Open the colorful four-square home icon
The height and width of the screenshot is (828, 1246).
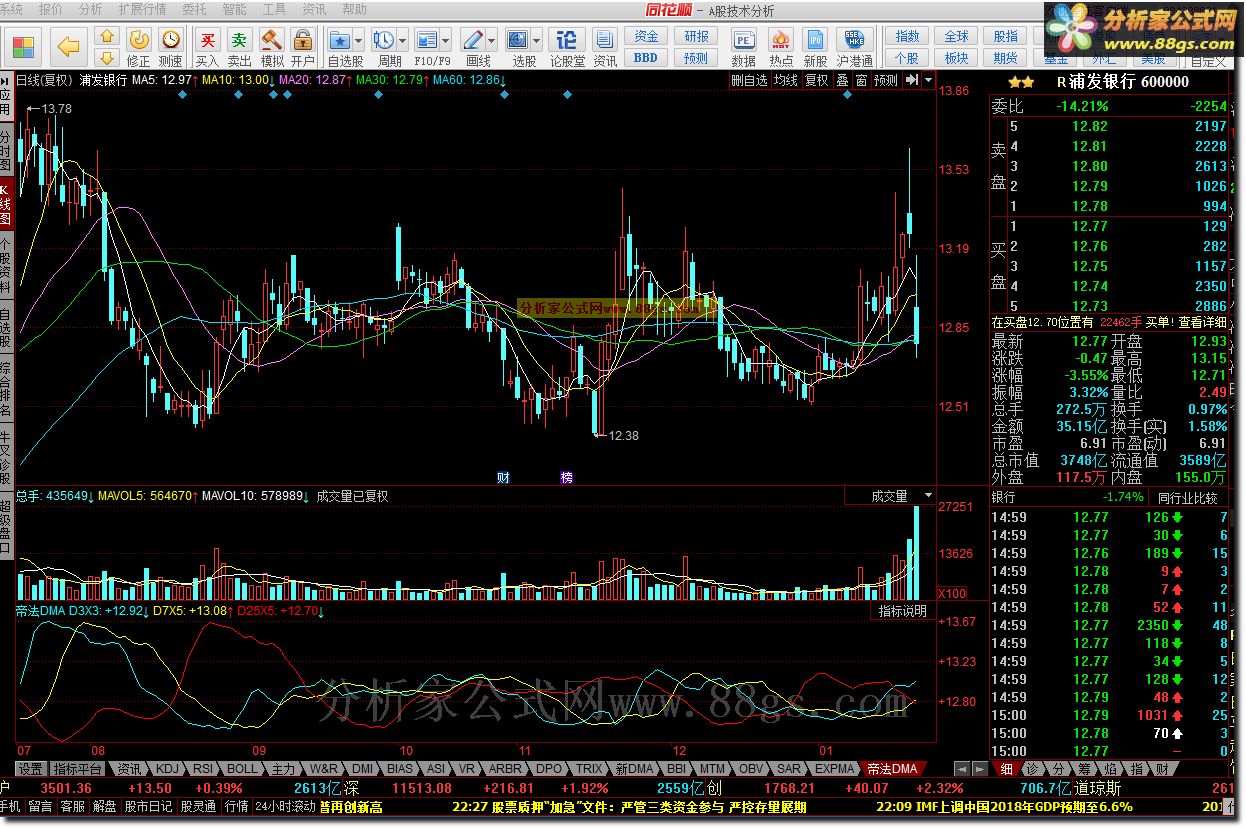coord(23,46)
